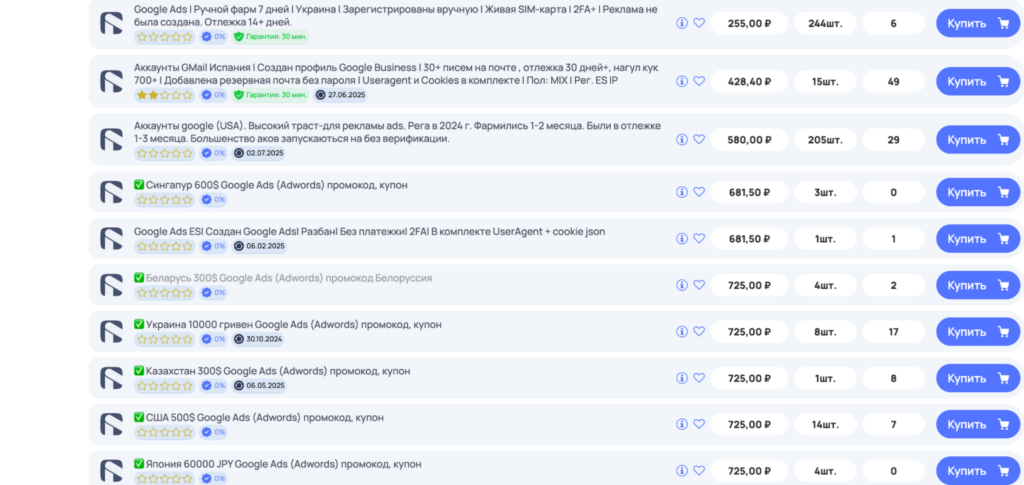
Task: Heart the Аккаунты google (USA) listing
Action: (699, 140)
